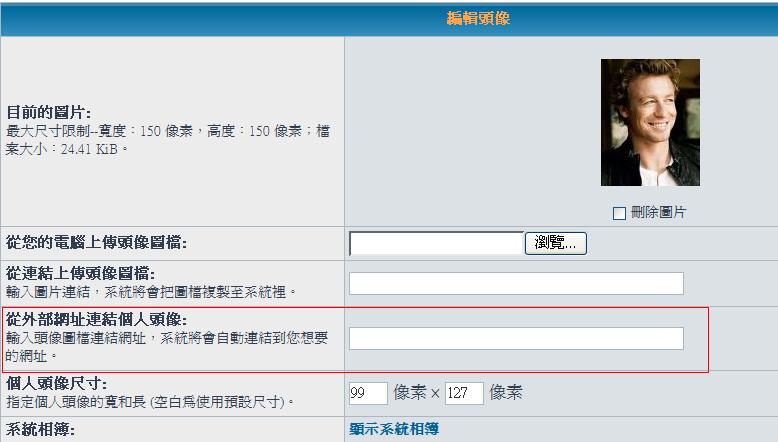Click the 個人頭像尺寸 label

[56, 383]
